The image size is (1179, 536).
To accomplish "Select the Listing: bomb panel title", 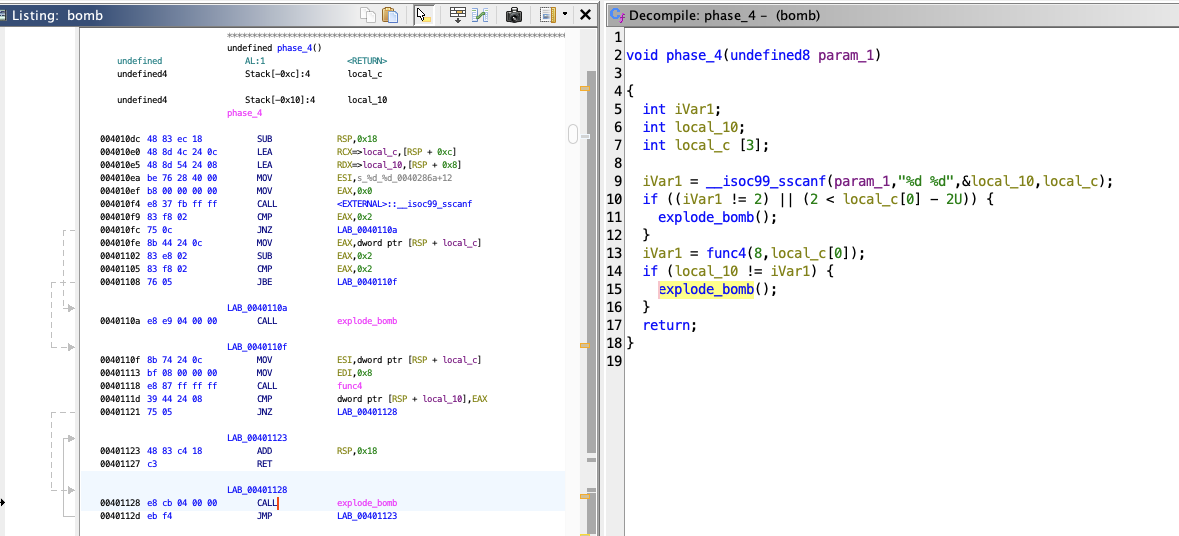I will pos(57,16).
